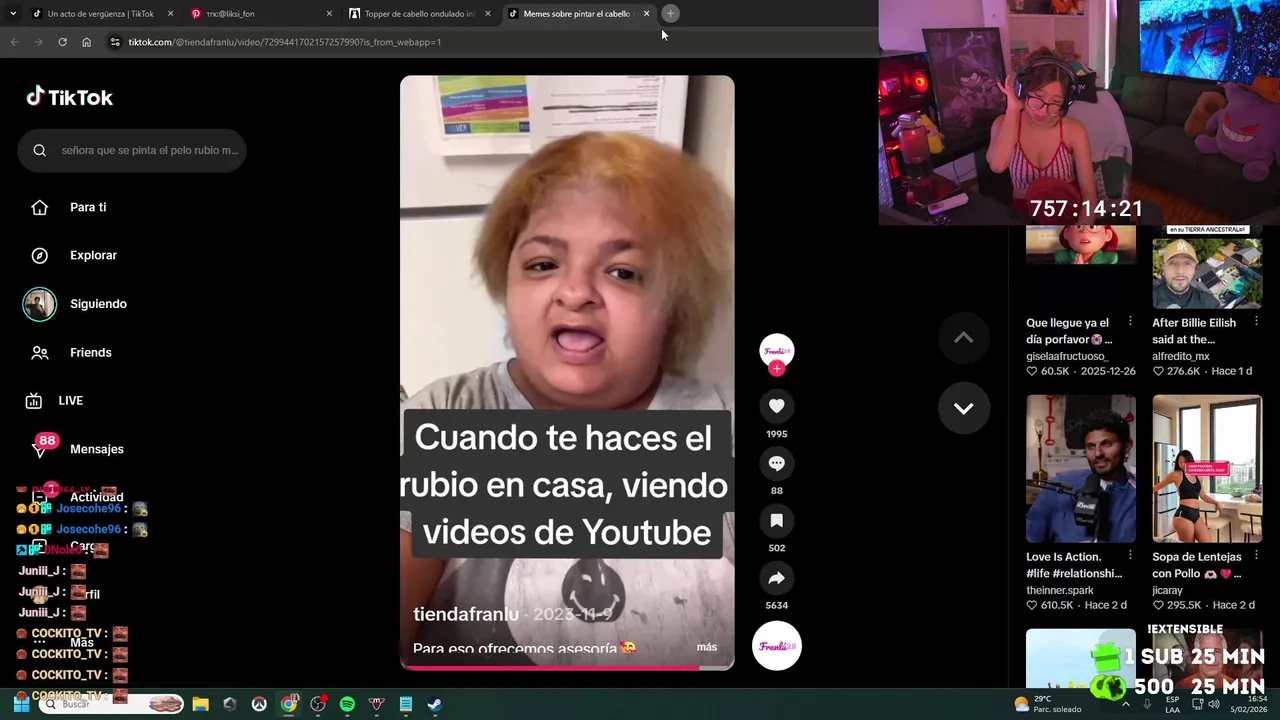Open tiendafranlu profile avatar above like
Viewport: 1280px width, 720px height.
point(777,350)
